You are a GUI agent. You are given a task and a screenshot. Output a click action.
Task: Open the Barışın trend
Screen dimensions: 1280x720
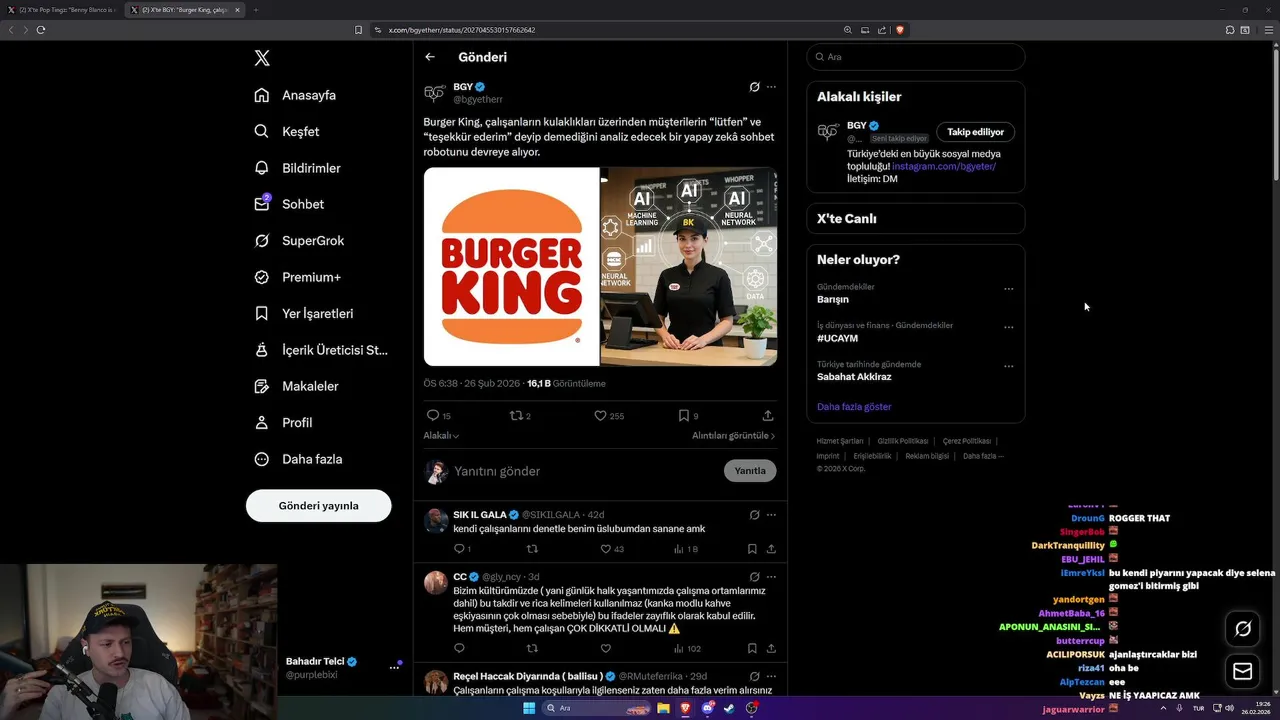coord(833,299)
